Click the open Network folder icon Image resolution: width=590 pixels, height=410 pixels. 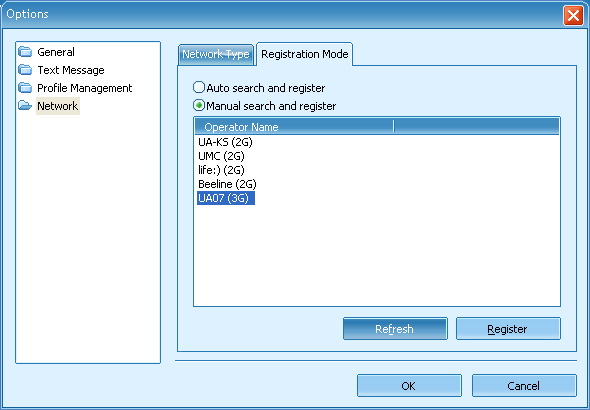(x=25, y=106)
